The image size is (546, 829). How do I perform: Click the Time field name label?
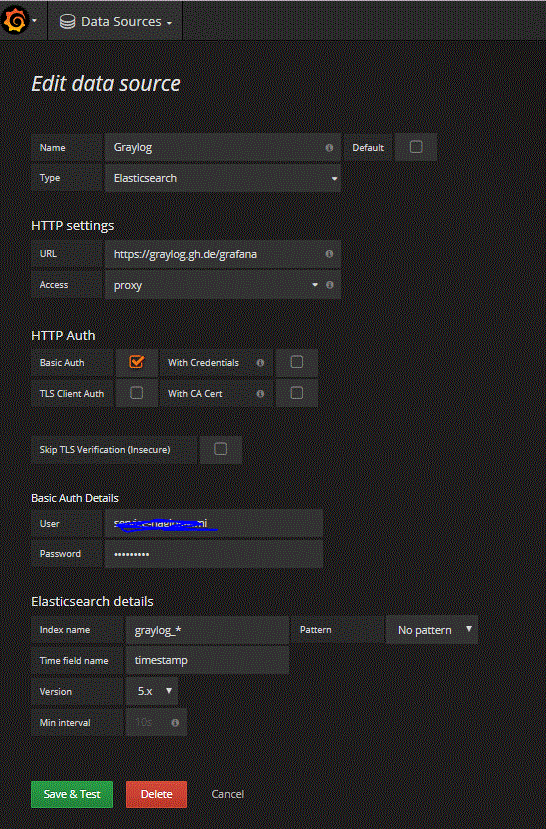coord(74,660)
